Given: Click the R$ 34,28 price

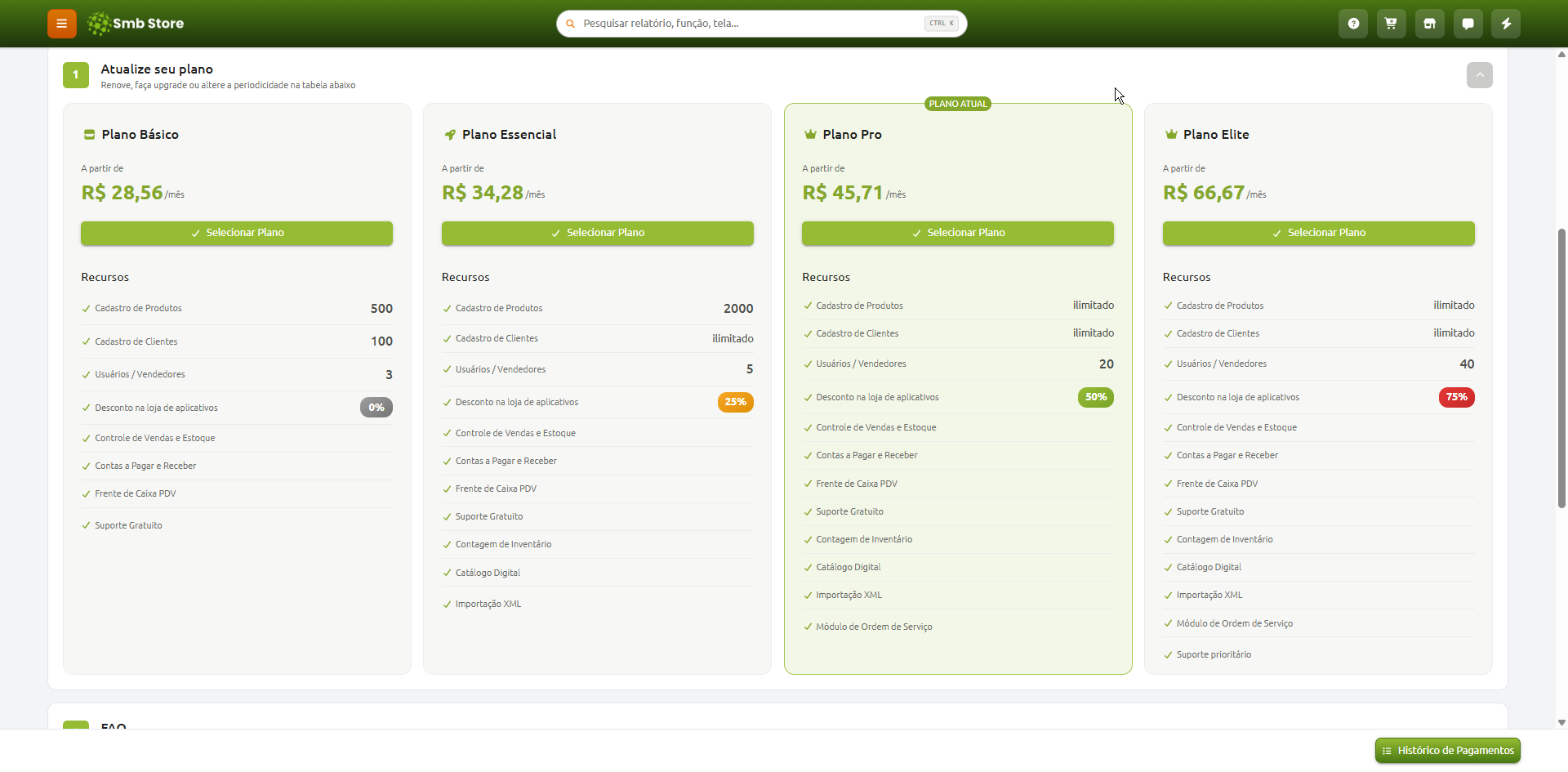Looking at the screenshot, I should [x=483, y=193].
